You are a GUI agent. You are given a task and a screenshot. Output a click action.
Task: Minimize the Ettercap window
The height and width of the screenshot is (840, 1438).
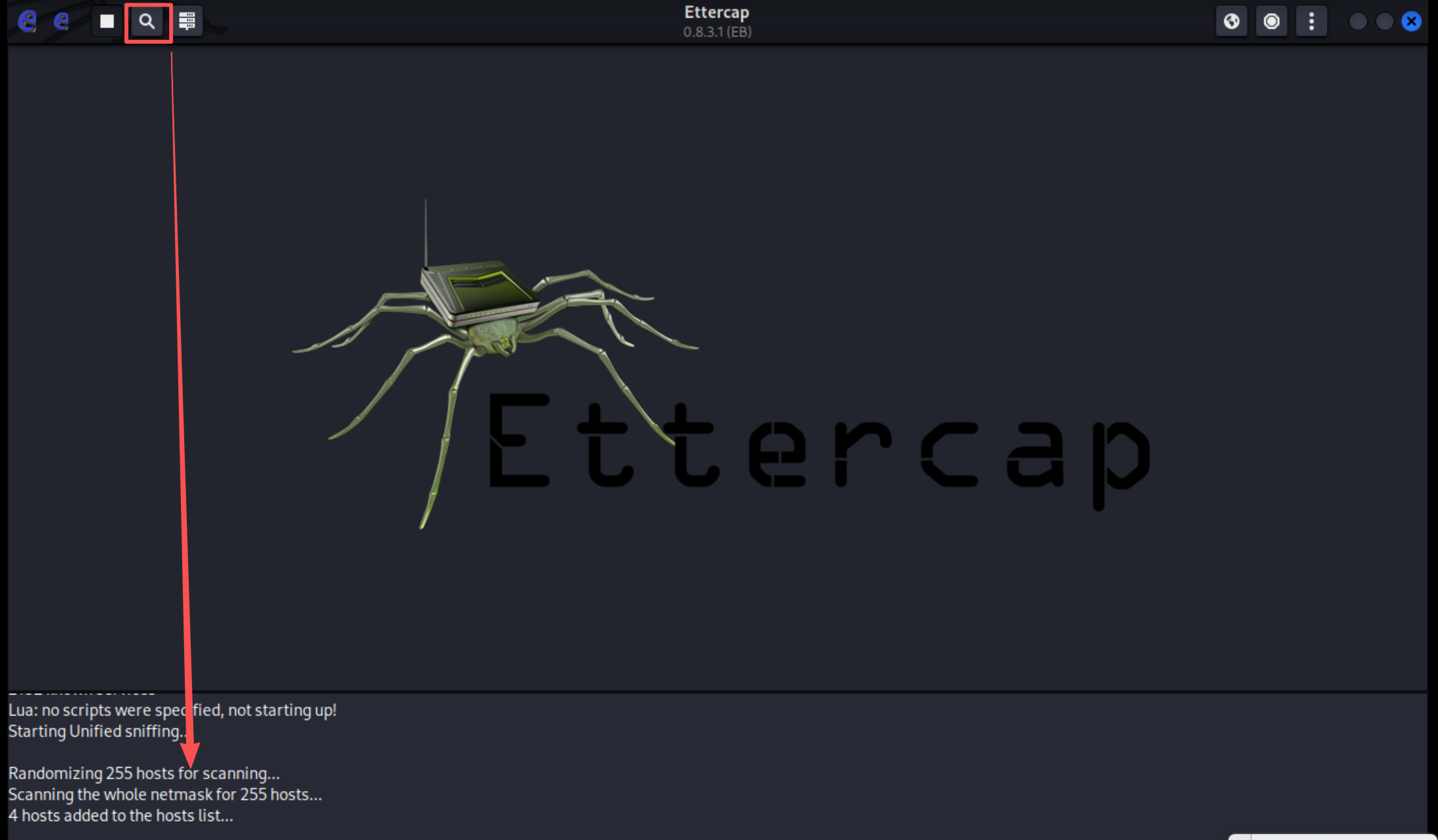point(1358,22)
